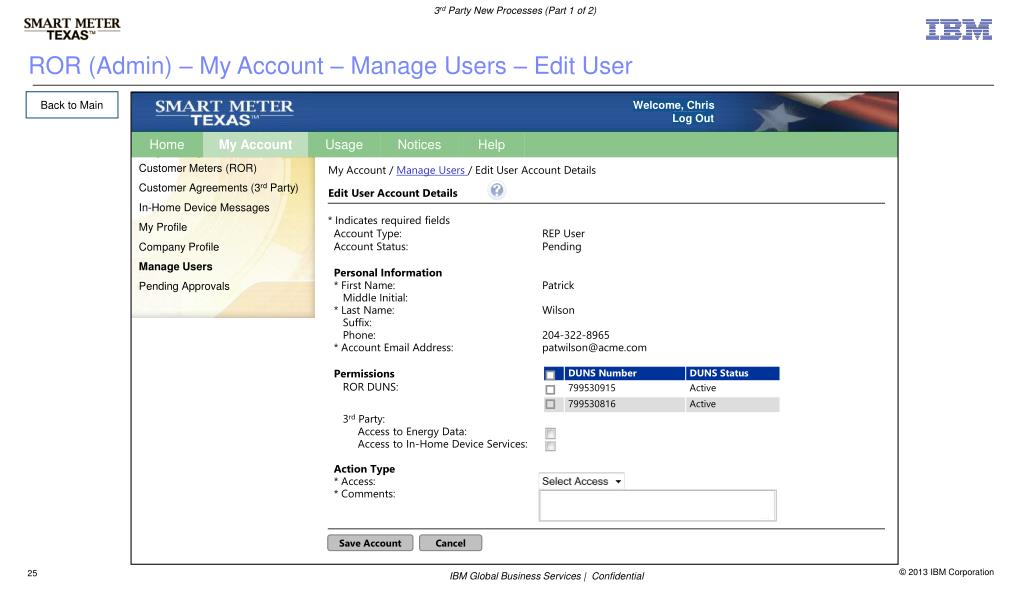Image resolution: width=1023 pixels, height=590 pixels.
Task: Click the Account Type value REP User
Action: point(564,234)
